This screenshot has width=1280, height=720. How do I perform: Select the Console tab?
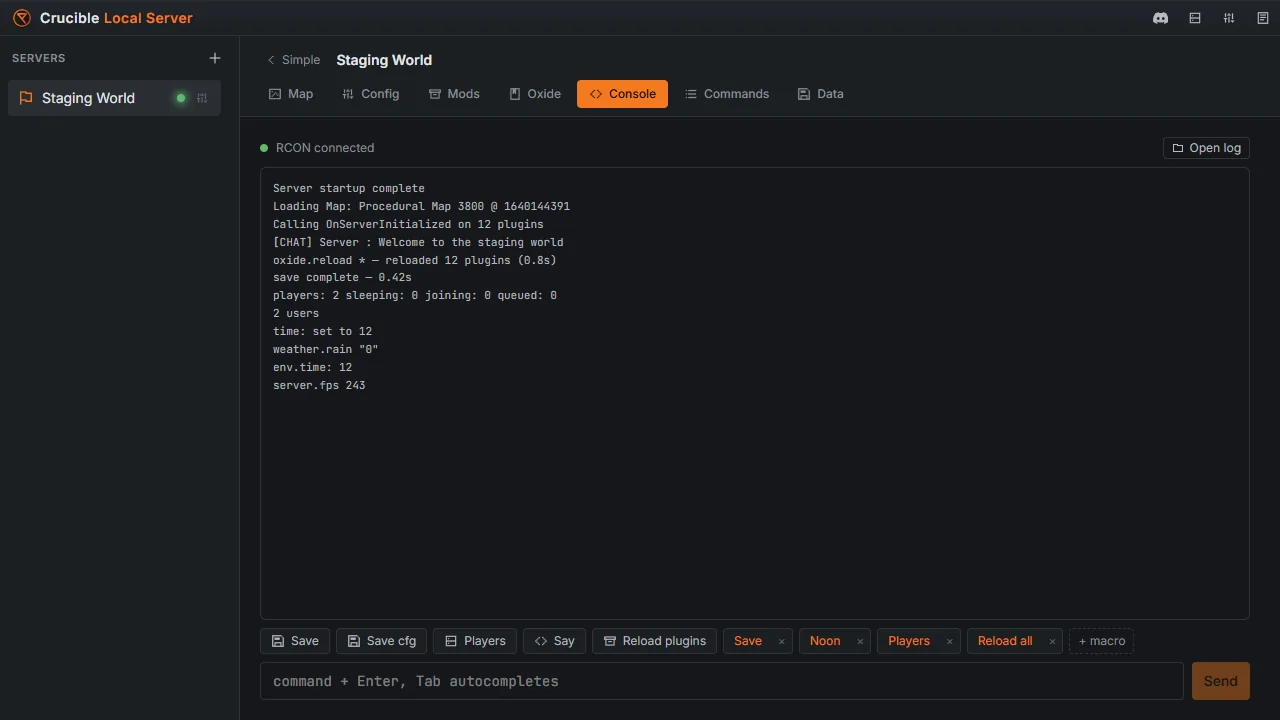(x=622, y=94)
